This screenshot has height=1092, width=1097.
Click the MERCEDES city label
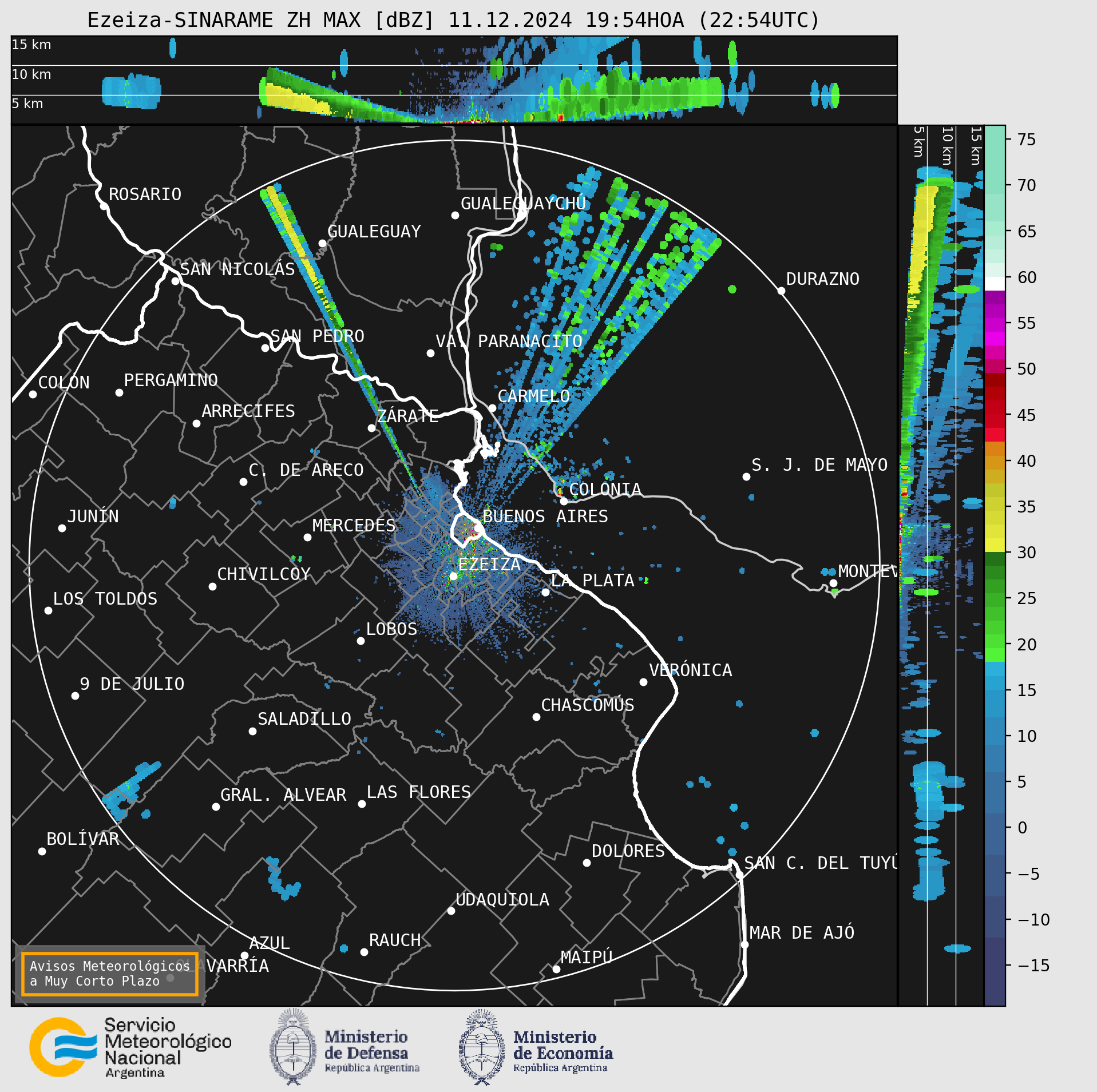tap(354, 525)
